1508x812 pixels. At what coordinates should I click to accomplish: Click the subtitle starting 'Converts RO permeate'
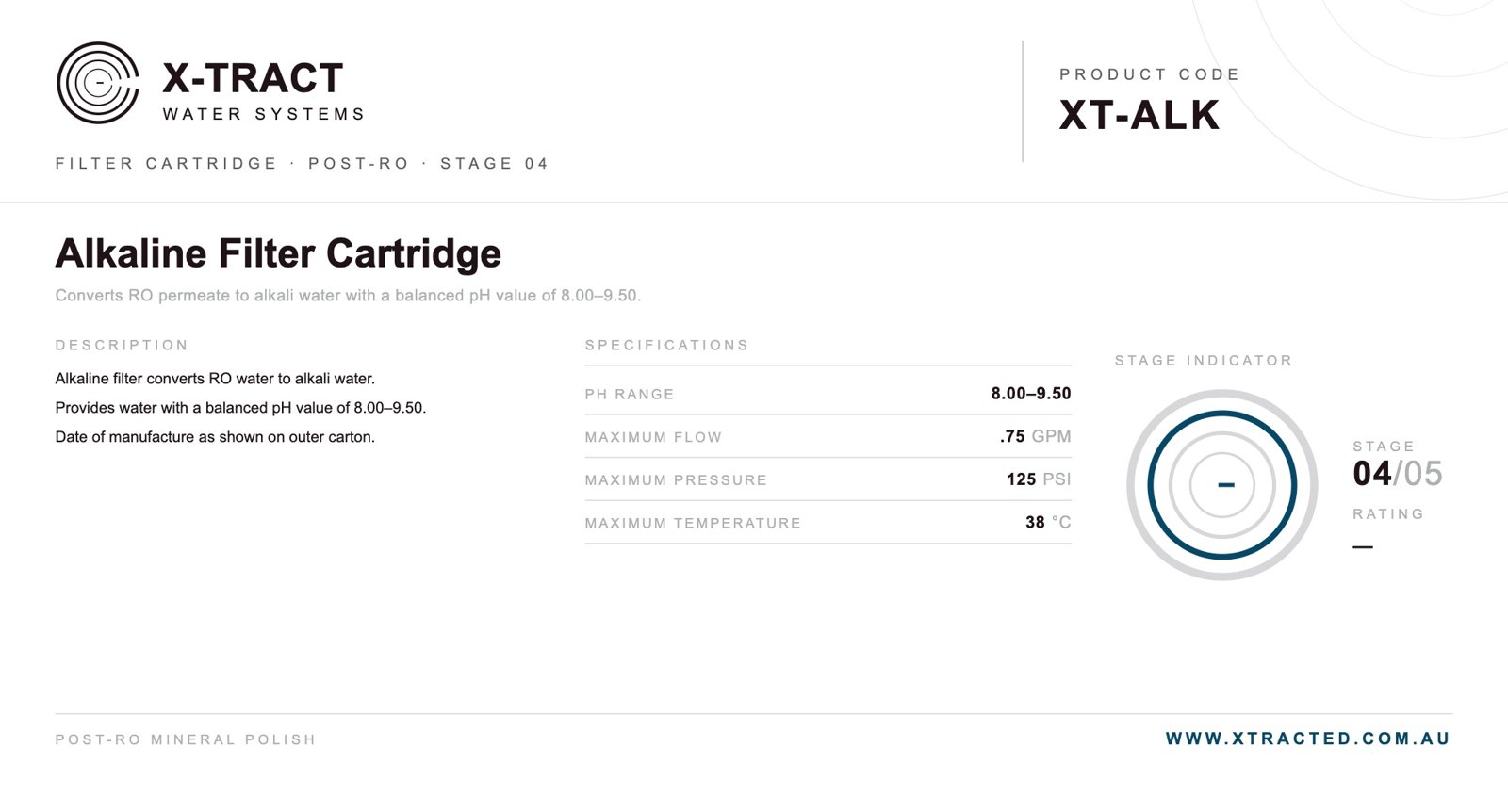(348, 295)
